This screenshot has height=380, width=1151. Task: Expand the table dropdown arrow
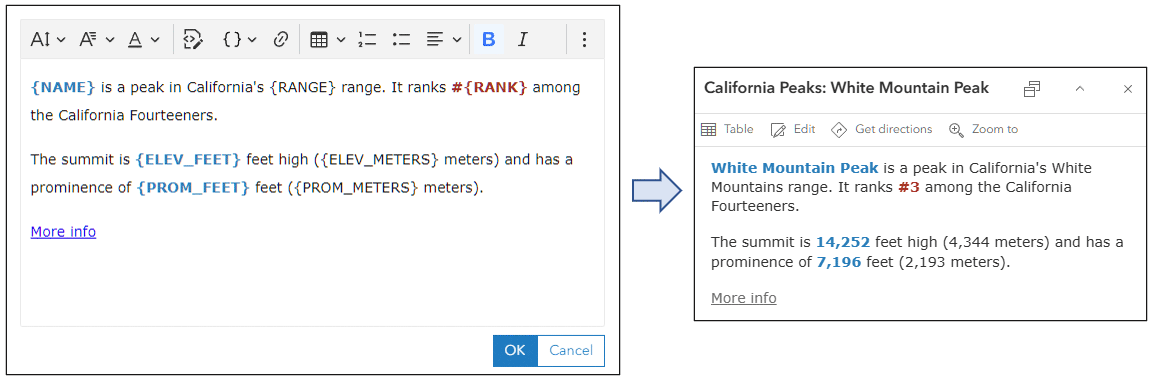[x=341, y=40]
